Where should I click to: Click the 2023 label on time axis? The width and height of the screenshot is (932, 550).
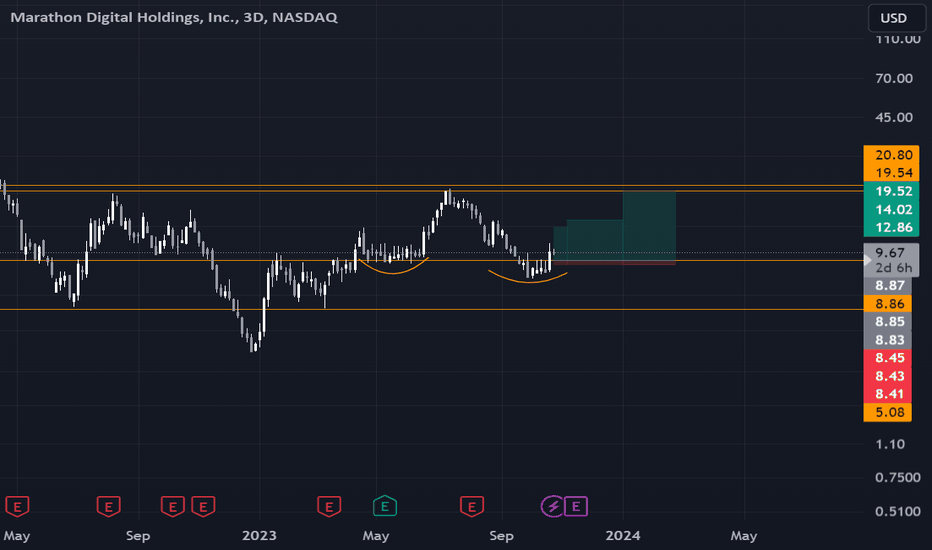click(x=259, y=536)
